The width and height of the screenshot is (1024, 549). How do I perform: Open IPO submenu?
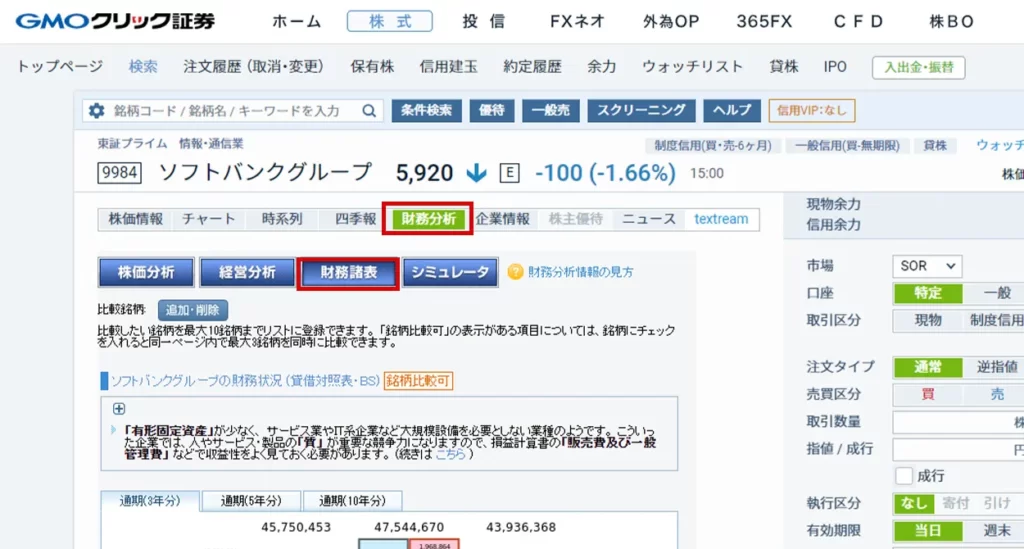(x=835, y=67)
